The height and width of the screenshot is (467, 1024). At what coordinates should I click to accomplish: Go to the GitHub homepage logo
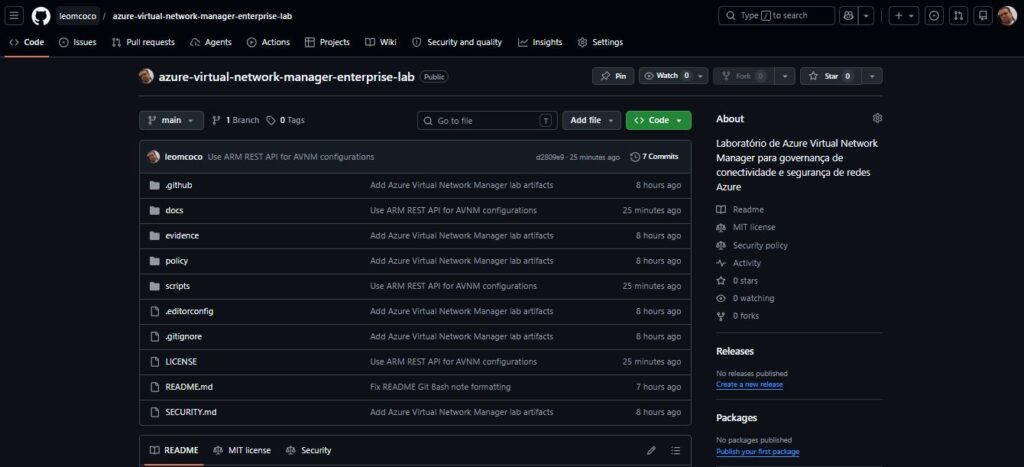point(40,16)
